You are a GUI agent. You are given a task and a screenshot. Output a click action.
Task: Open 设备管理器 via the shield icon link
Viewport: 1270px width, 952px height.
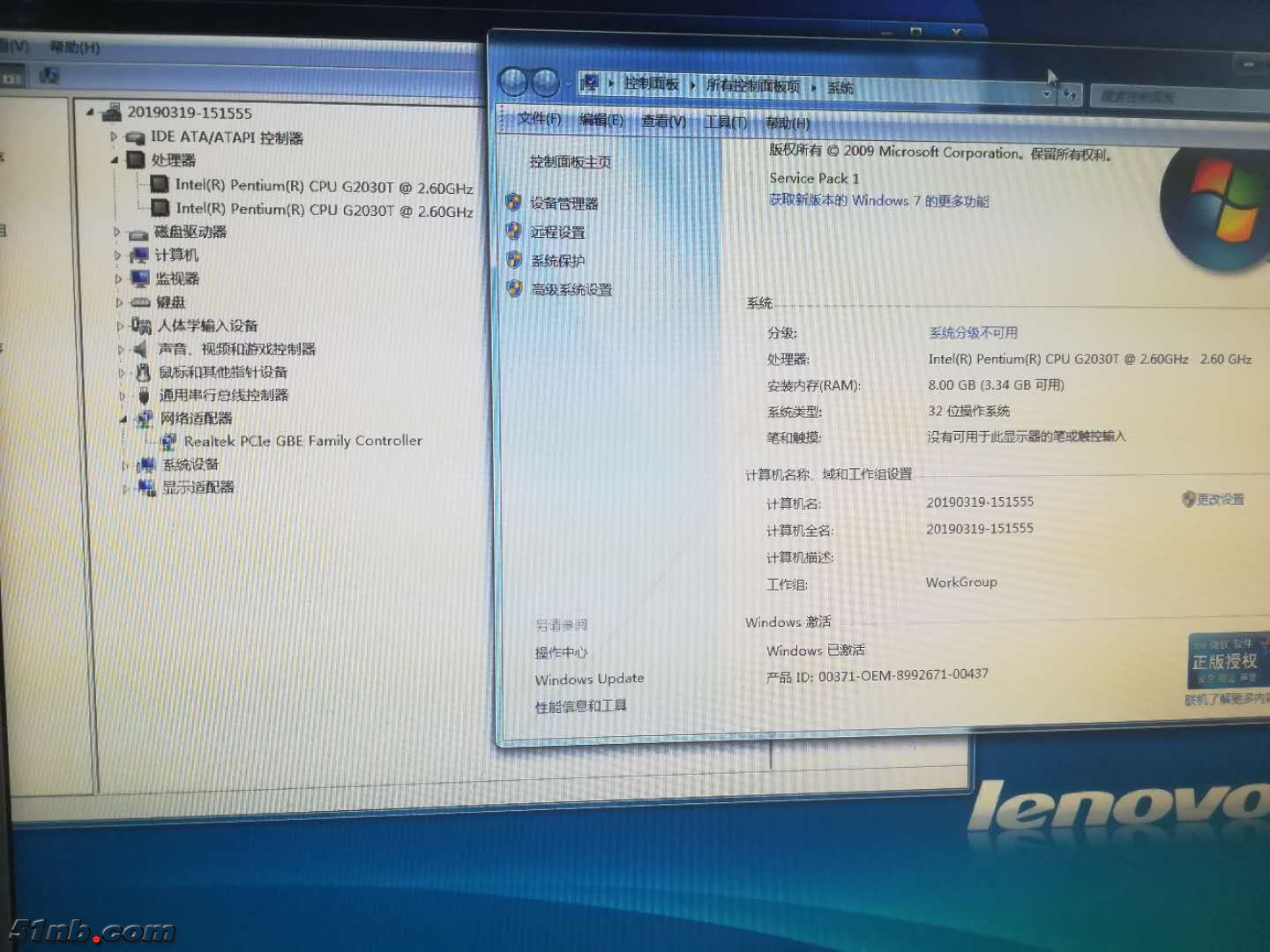(x=564, y=203)
